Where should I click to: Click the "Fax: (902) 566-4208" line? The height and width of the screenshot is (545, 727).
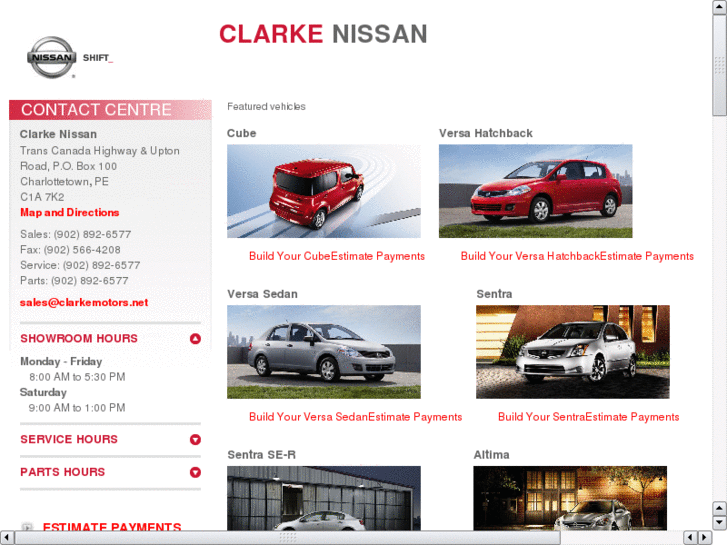click(x=70, y=250)
